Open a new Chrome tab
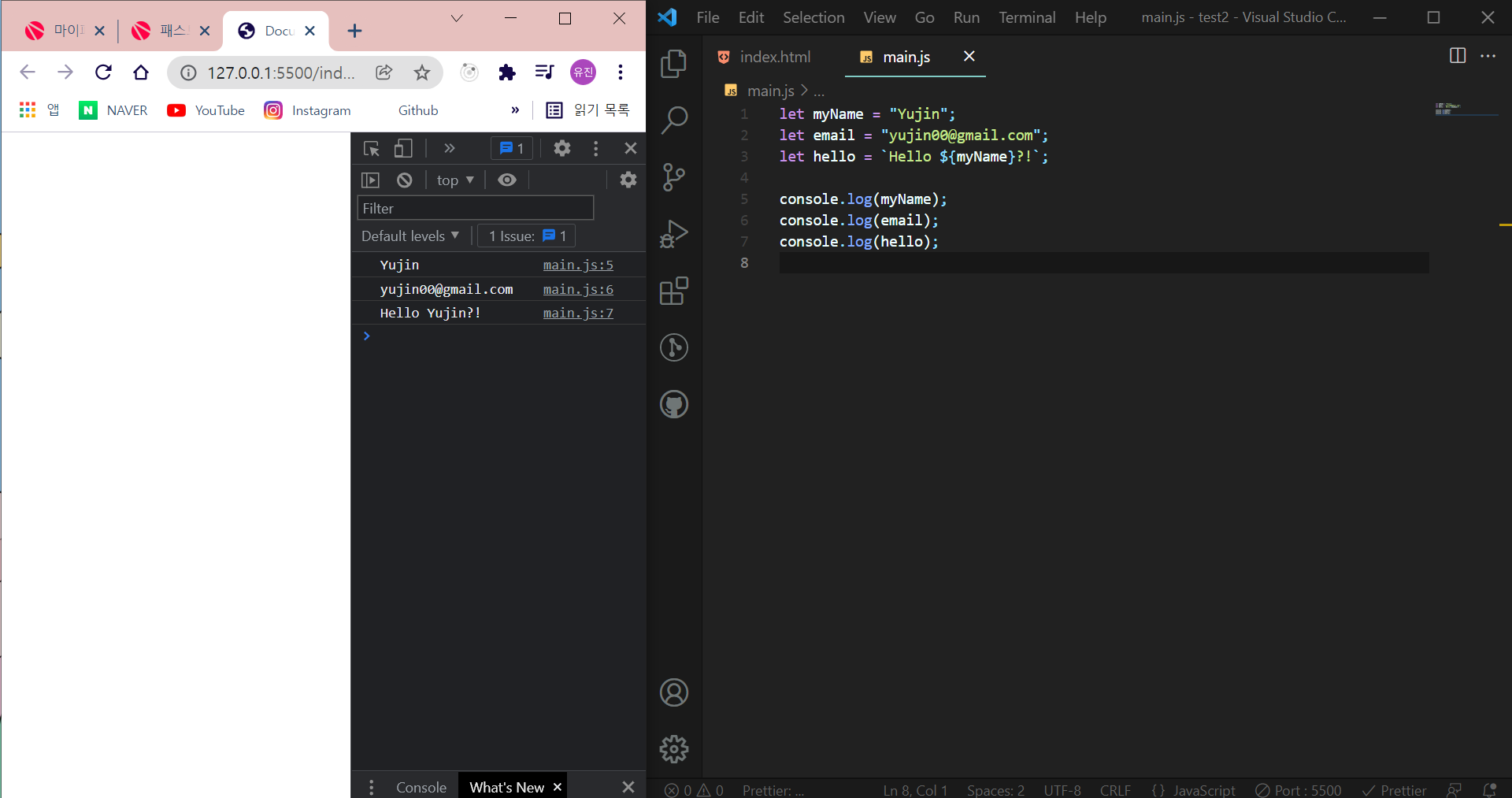Screen dimensions: 1512x798 tap(354, 31)
